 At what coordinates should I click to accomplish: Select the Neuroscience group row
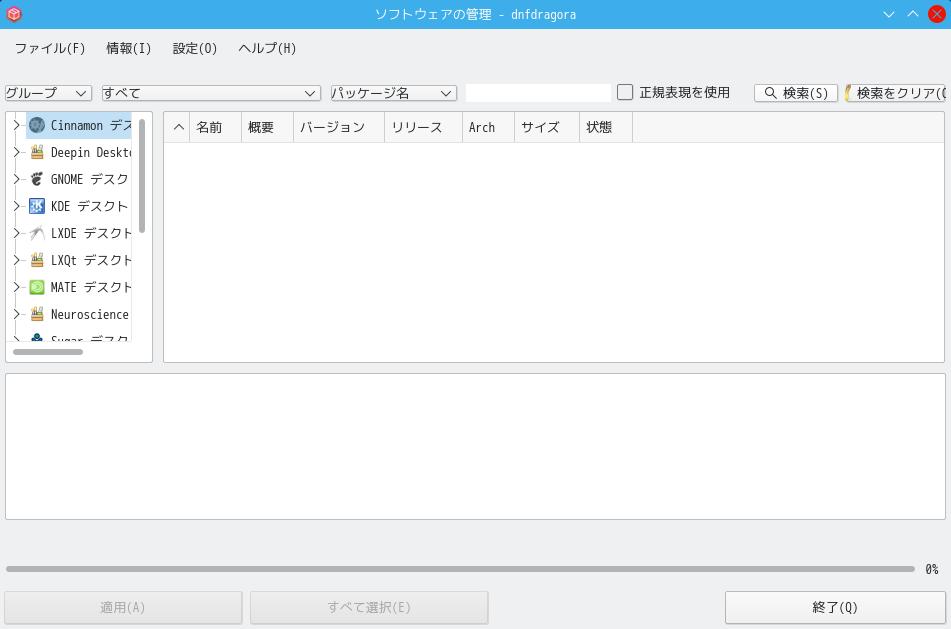tap(78, 314)
